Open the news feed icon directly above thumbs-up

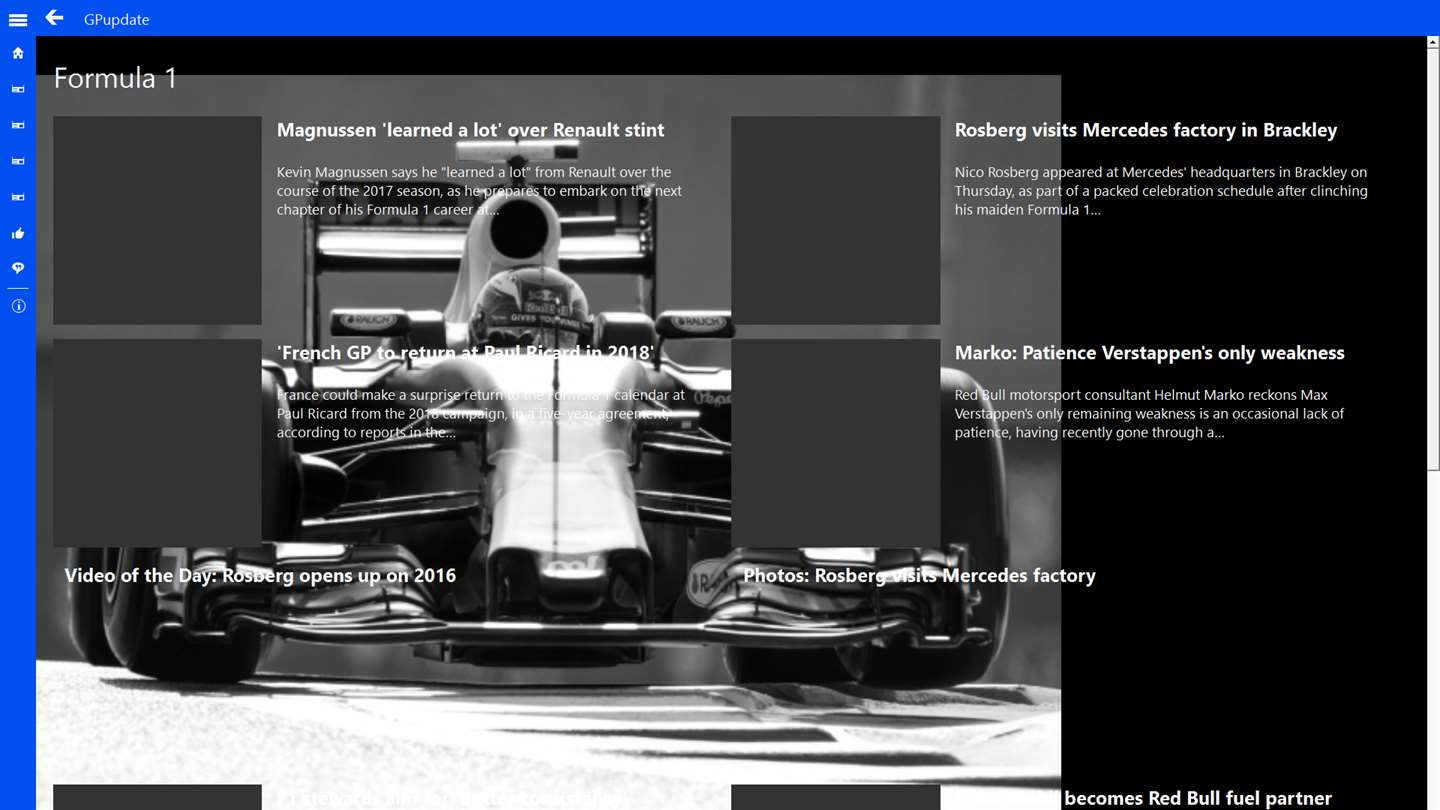18,197
